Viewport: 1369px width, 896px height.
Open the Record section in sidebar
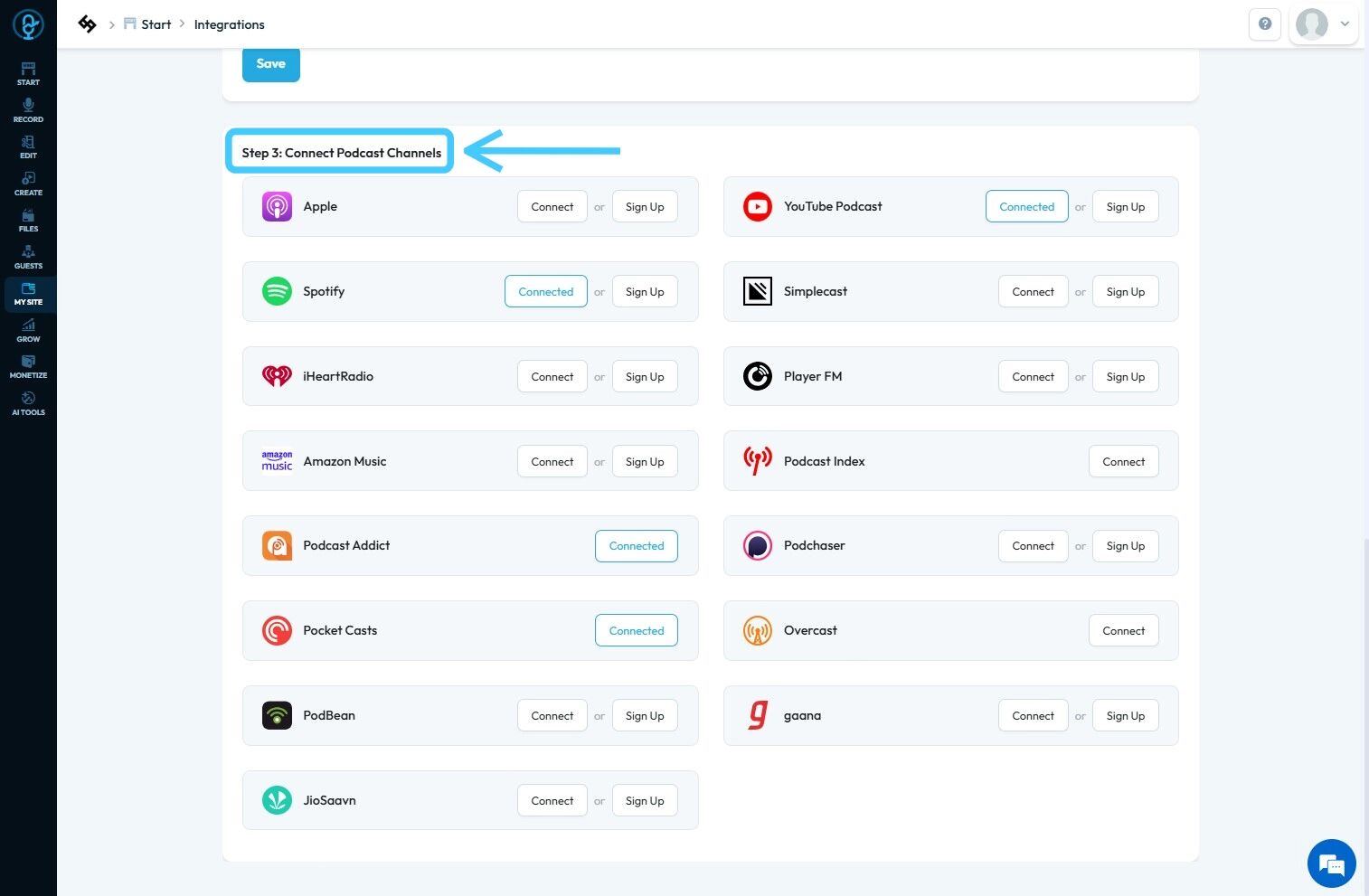click(28, 110)
